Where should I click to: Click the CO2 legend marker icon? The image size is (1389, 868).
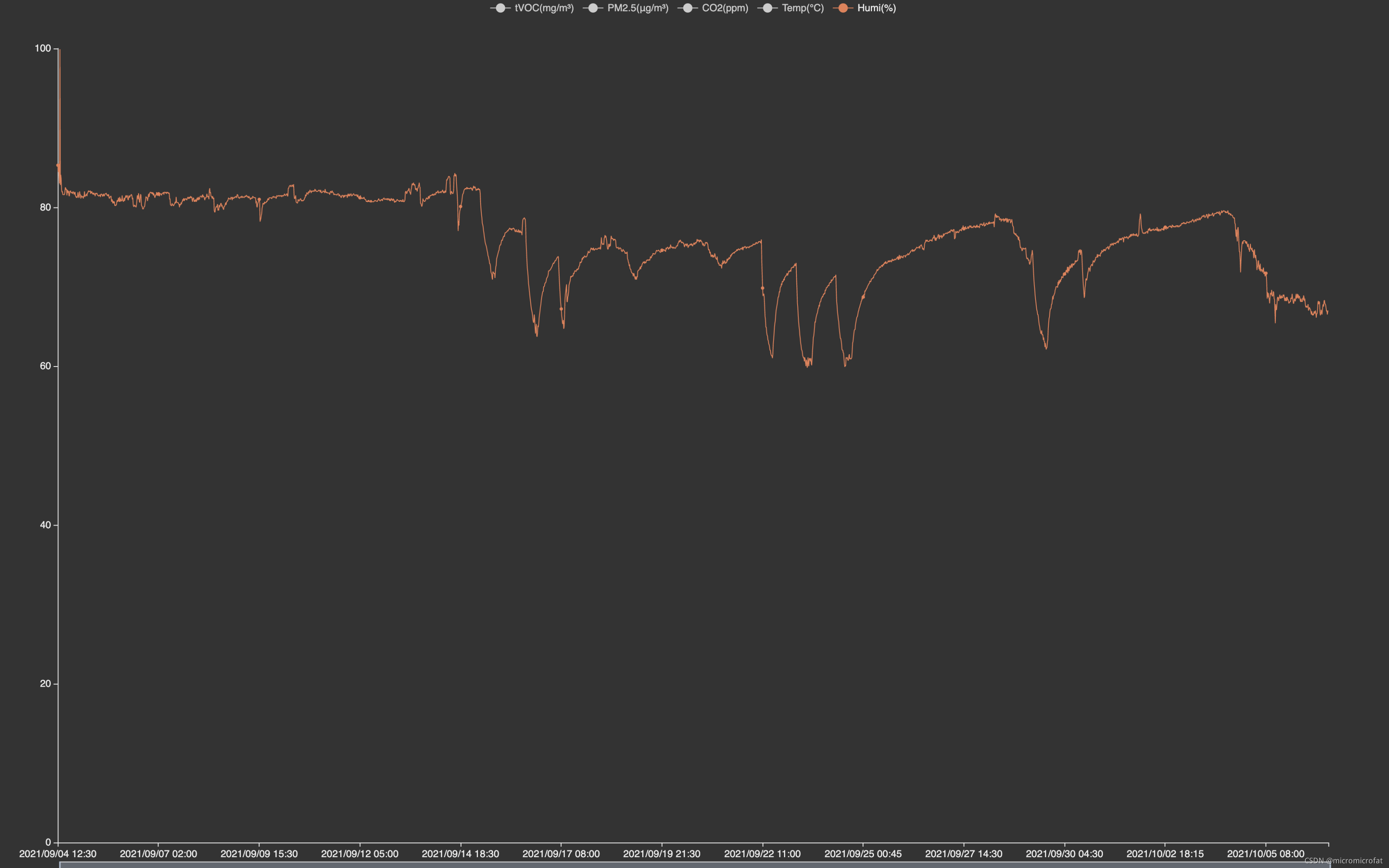(x=687, y=8)
